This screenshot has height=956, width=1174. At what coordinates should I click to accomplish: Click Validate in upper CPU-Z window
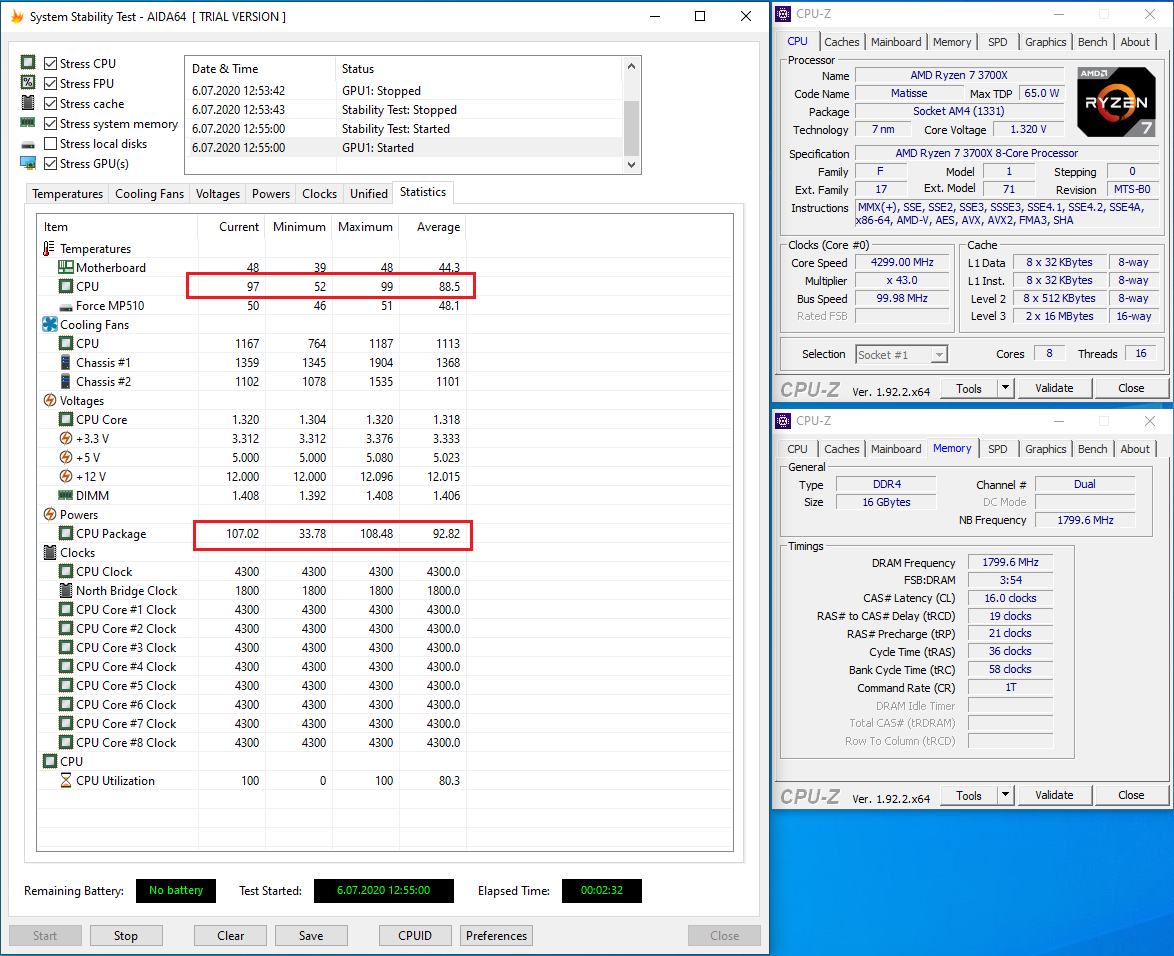1054,389
